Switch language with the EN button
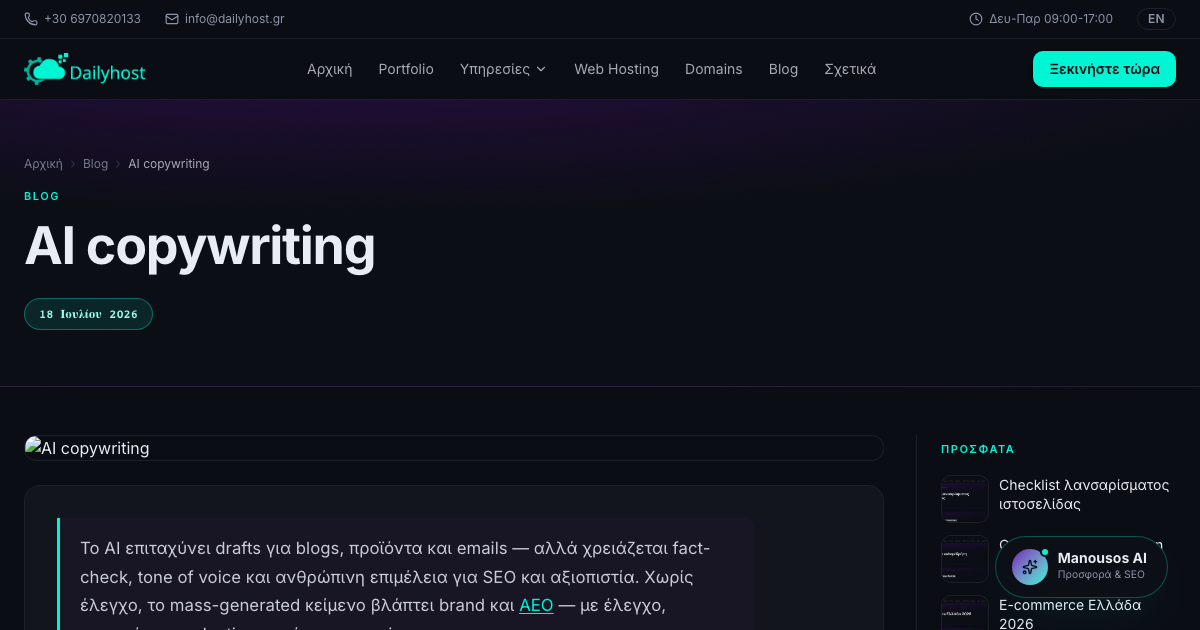 1156,19
